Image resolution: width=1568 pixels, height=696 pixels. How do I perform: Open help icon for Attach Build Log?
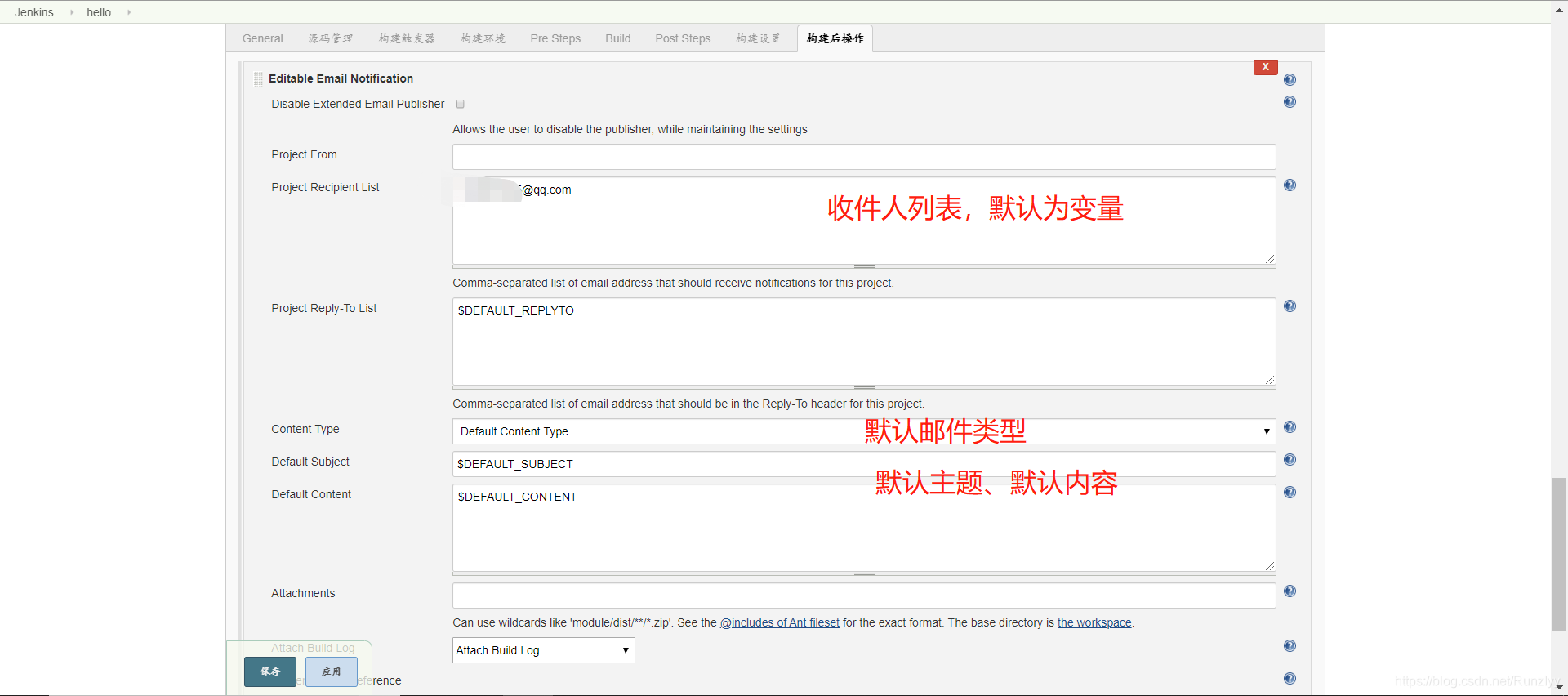(1290, 646)
